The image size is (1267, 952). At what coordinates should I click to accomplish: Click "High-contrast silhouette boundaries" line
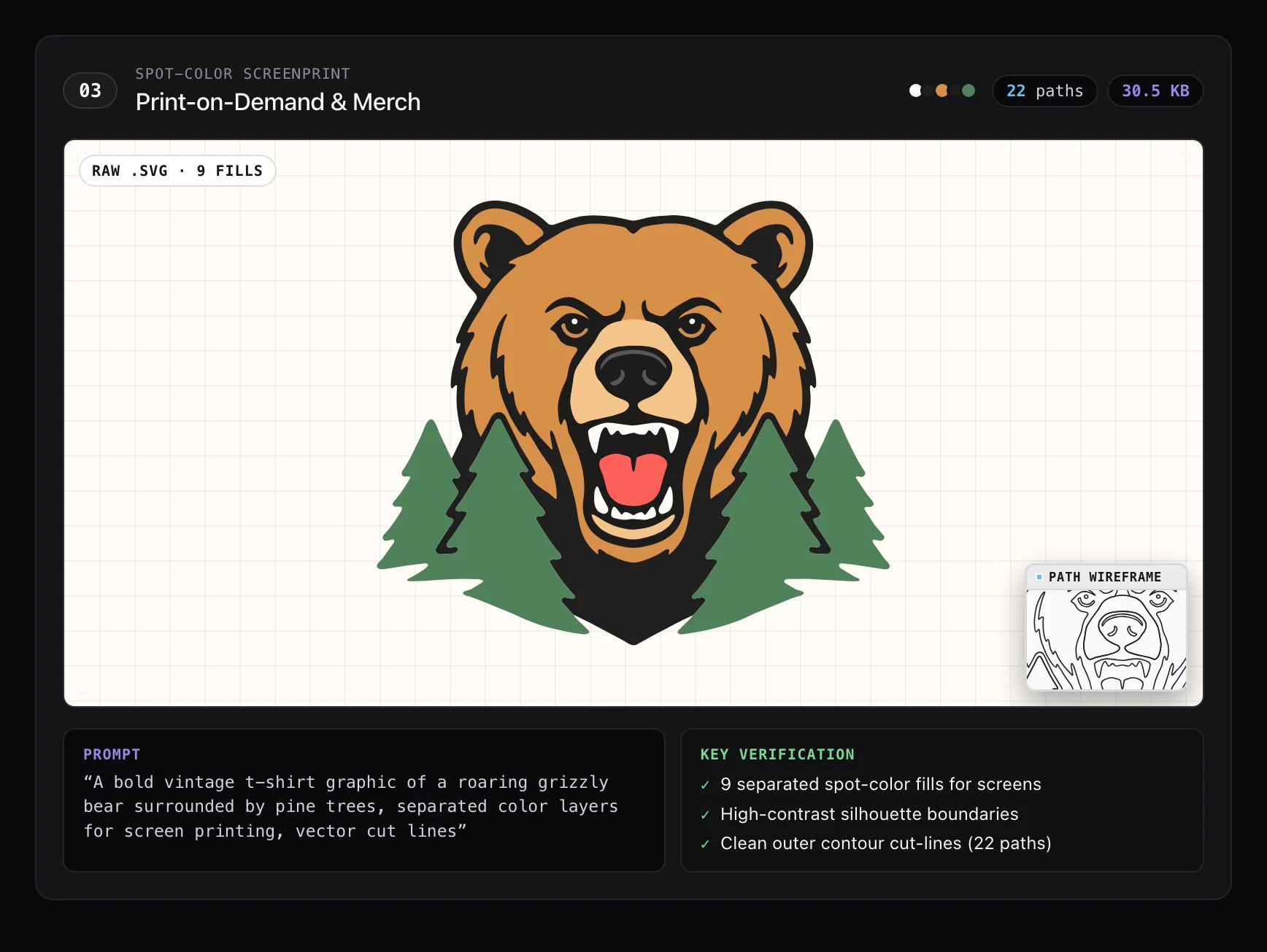(x=869, y=814)
